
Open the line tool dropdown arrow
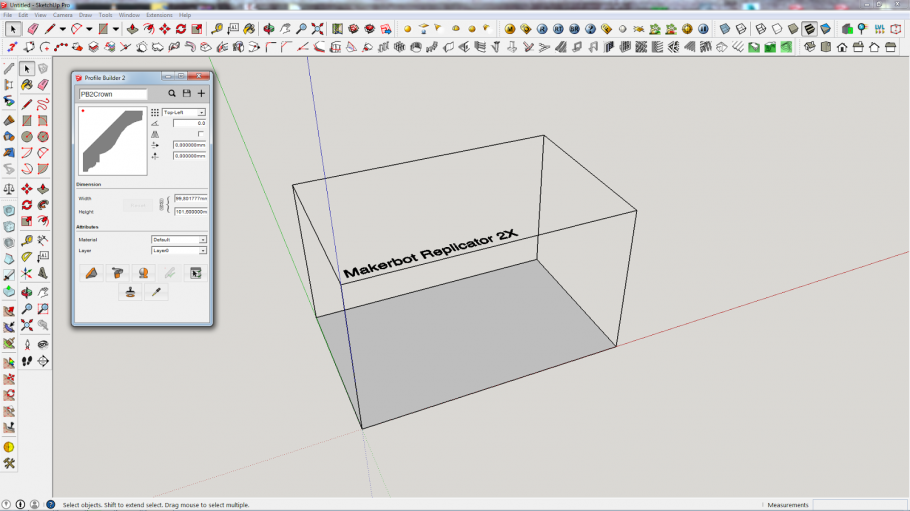(62, 29)
